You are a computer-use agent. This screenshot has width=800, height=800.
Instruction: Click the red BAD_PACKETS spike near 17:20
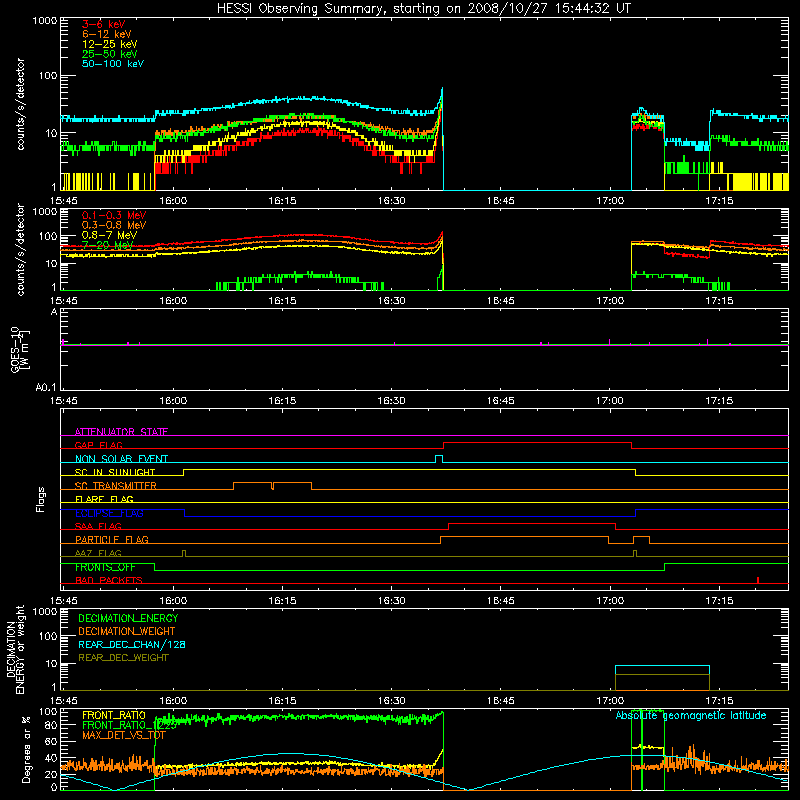[x=758, y=580]
